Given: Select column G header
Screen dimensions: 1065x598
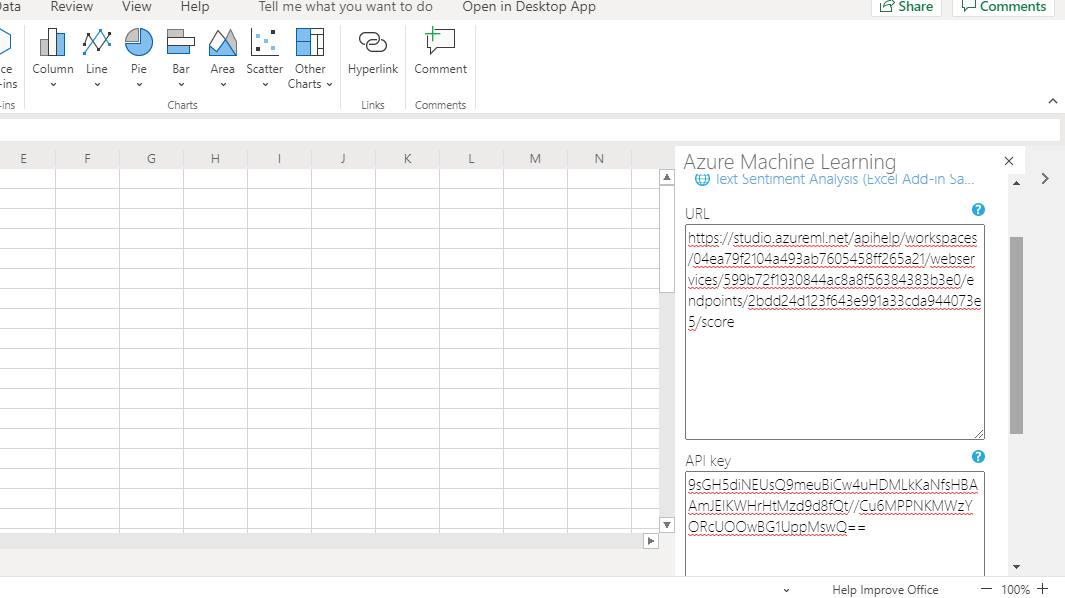Looking at the screenshot, I should [x=151, y=158].
